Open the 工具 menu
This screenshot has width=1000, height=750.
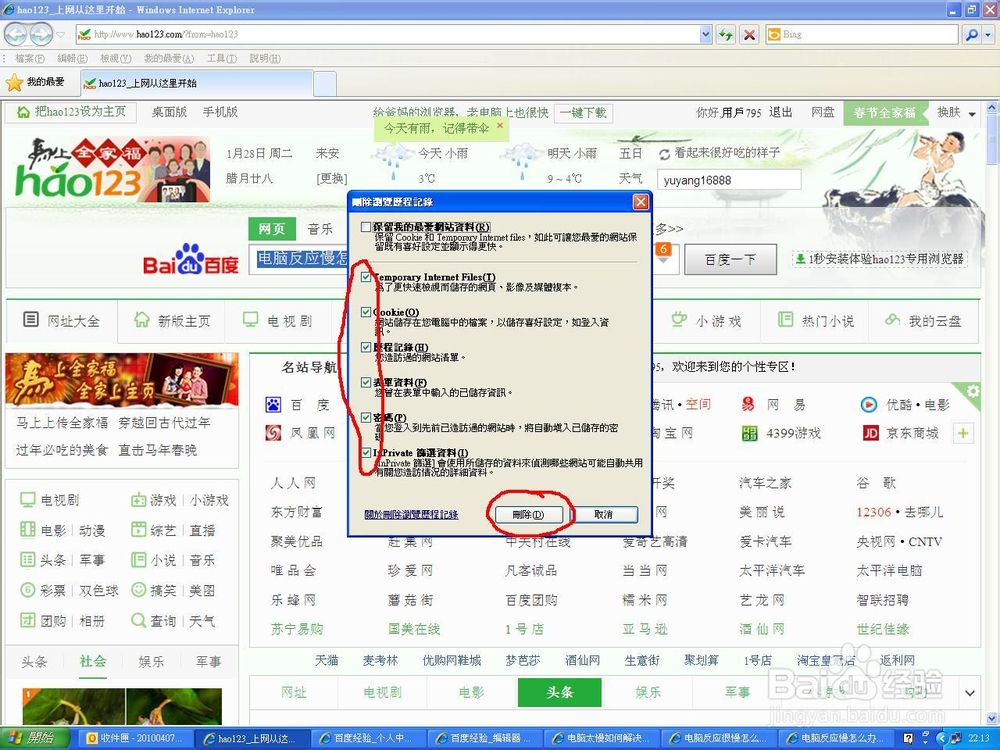coord(221,58)
